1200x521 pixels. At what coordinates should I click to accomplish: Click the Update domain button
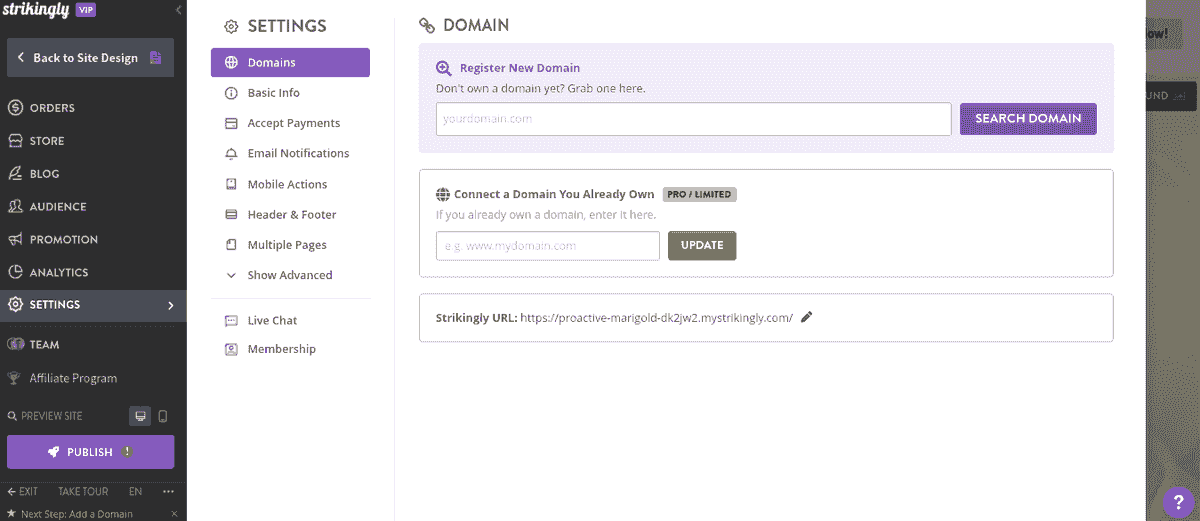coord(702,246)
